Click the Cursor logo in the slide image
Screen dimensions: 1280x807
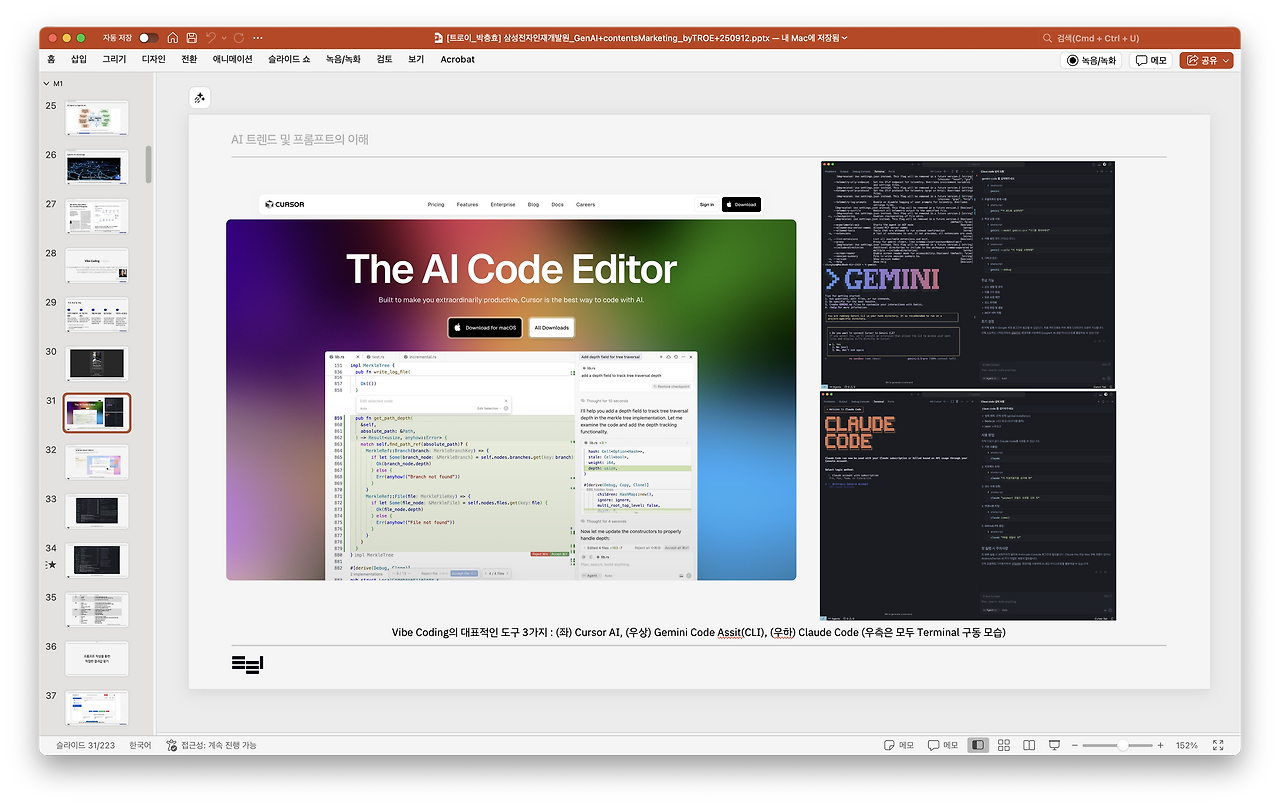(x=285, y=204)
